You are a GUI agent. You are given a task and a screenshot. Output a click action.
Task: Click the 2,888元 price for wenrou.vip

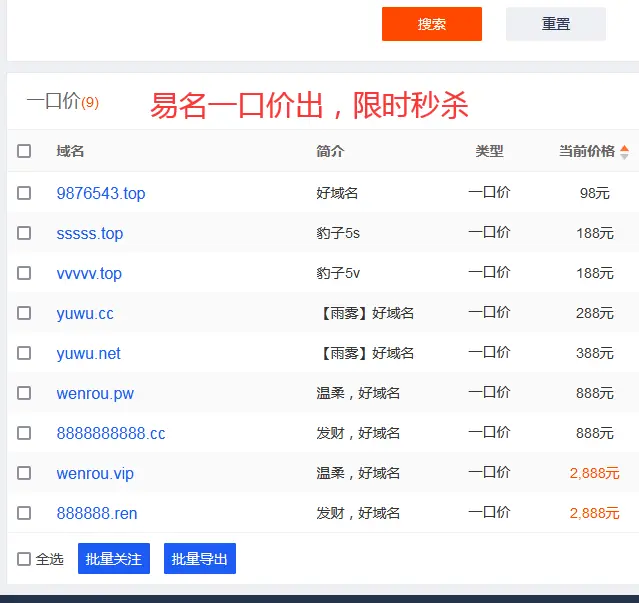(594, 473)
